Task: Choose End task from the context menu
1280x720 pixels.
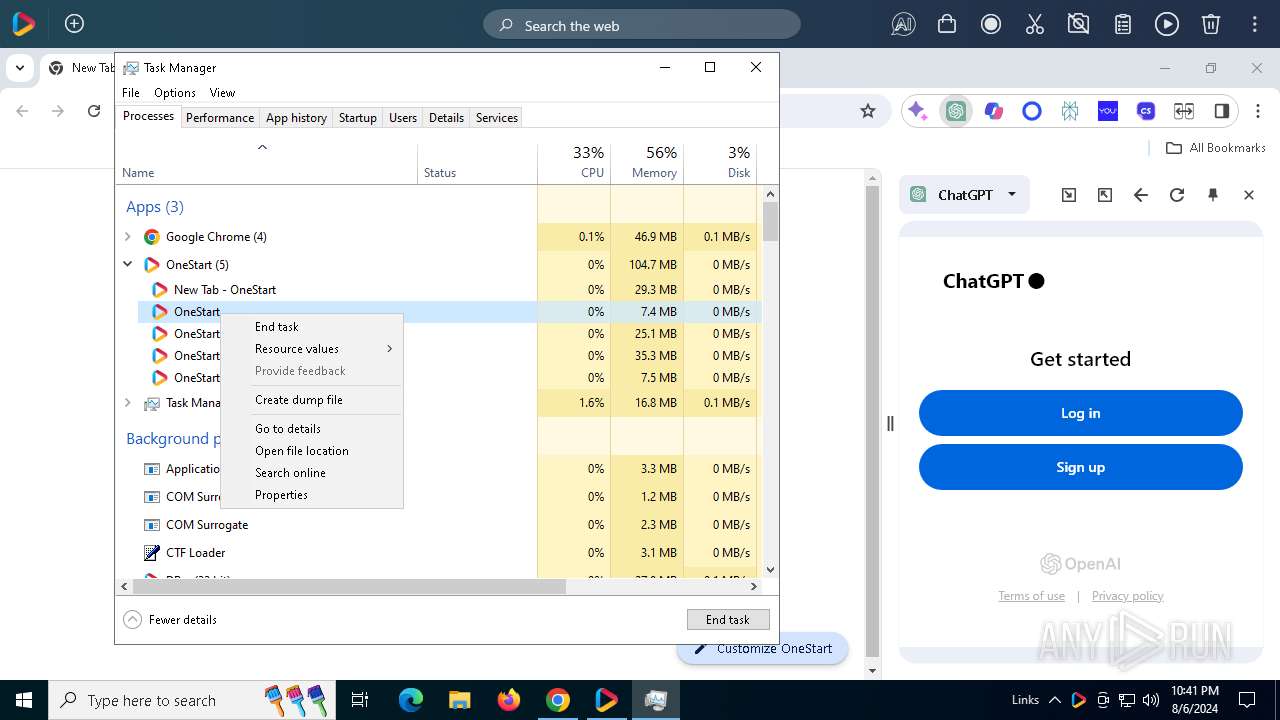Action: (x=312, y=327)
